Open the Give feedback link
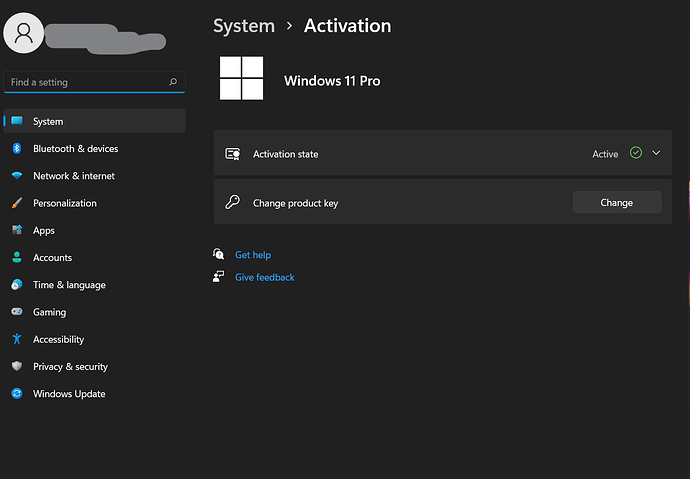 (264, 277)
